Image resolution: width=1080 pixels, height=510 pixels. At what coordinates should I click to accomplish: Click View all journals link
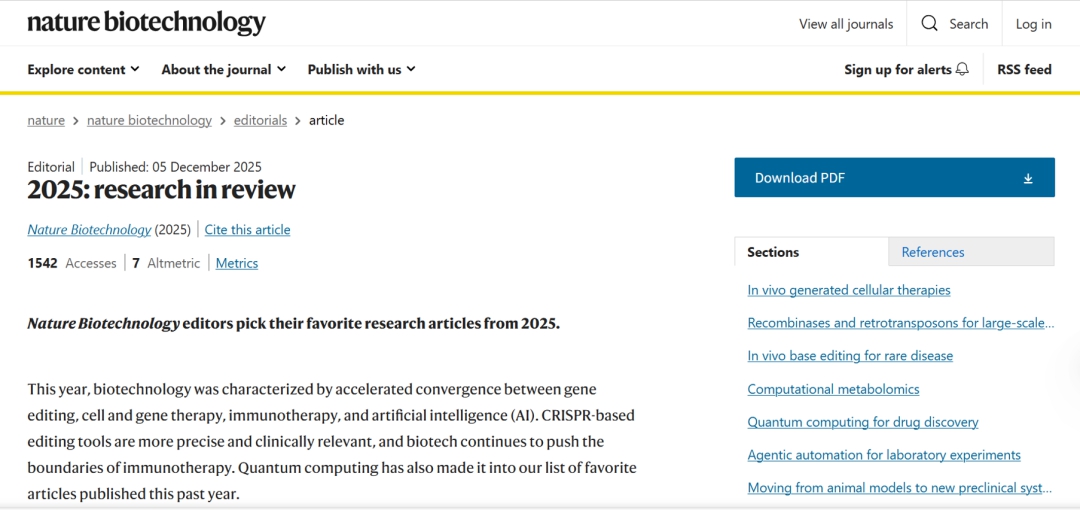[x=846, y=24]
